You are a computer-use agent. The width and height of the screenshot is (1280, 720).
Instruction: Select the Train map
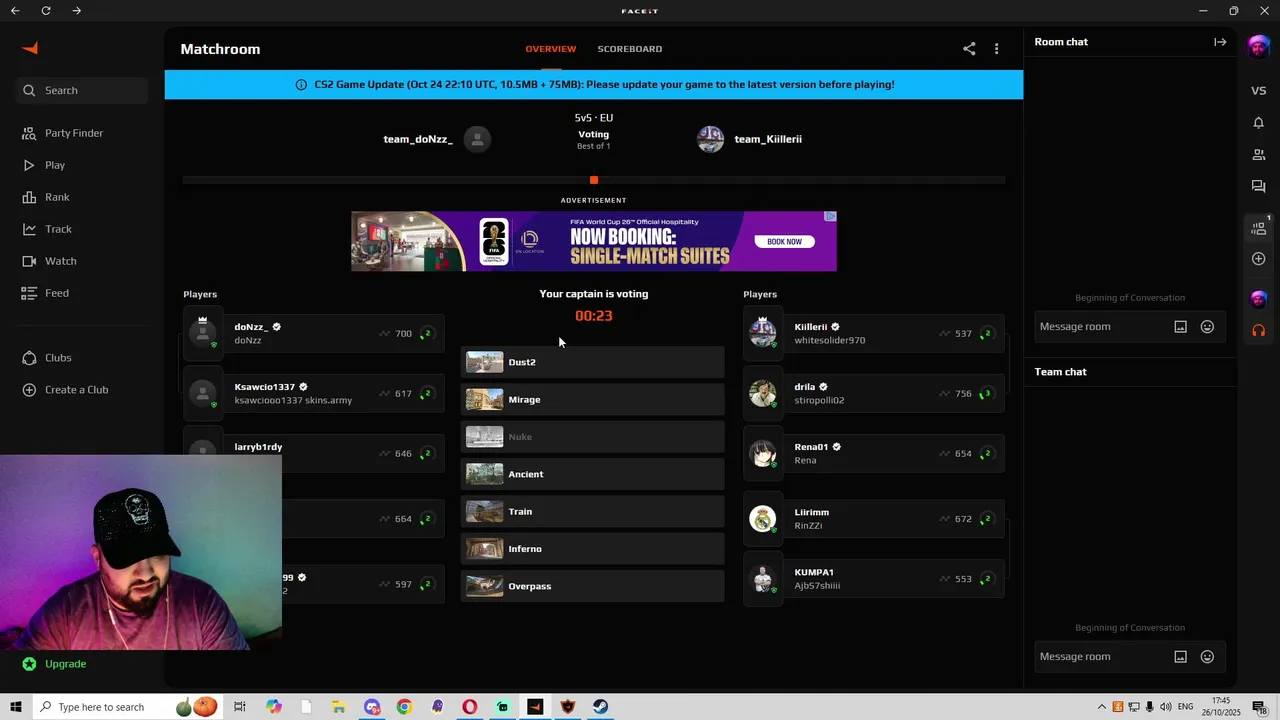coord(592,511)
